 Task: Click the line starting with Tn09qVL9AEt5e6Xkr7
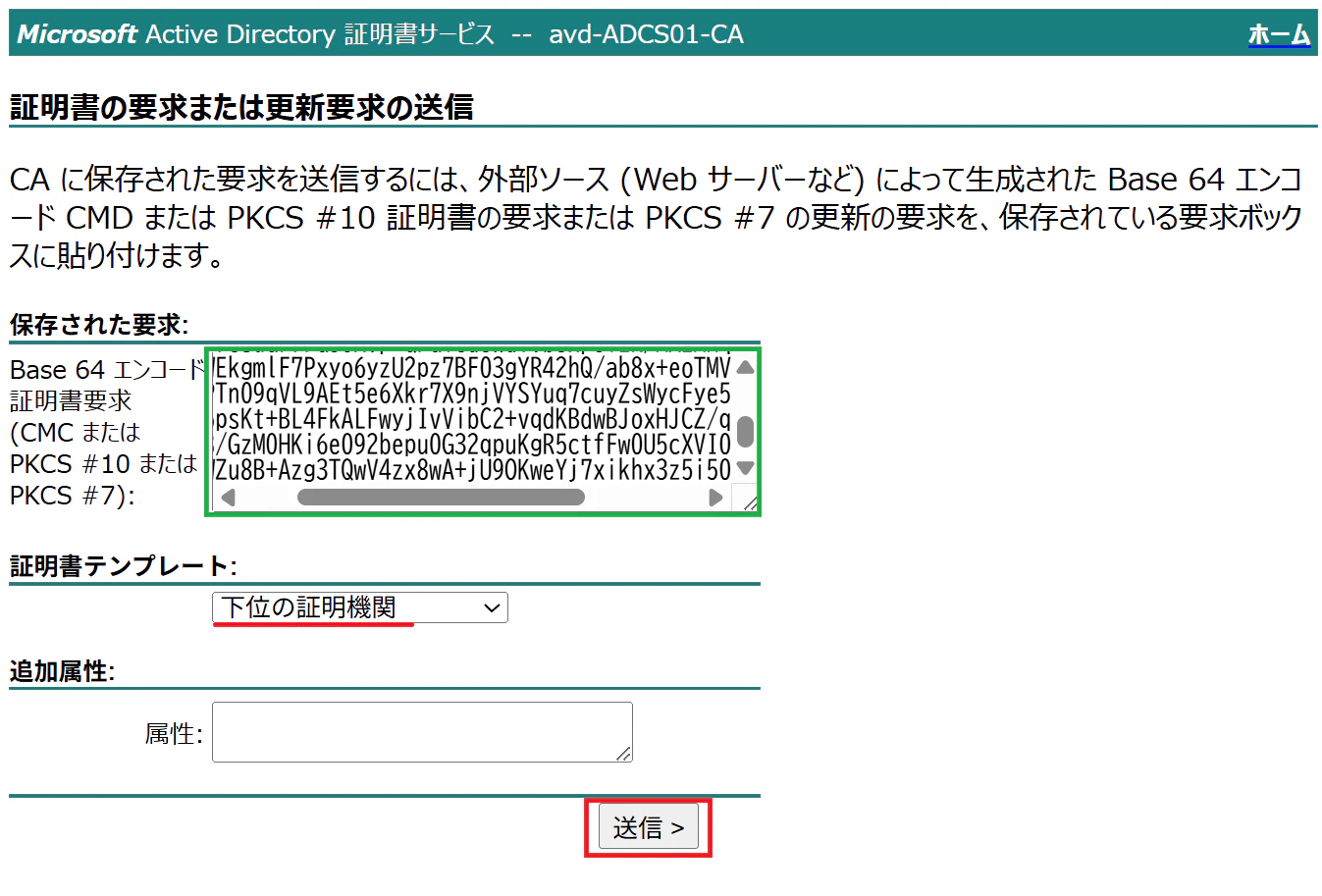coord(472,394)
